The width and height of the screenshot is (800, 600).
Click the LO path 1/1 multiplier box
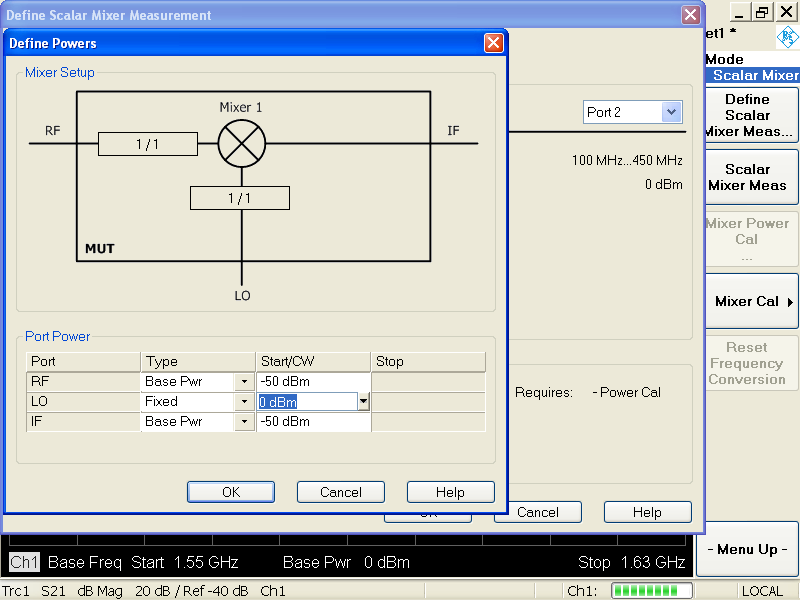pos(240,198)
